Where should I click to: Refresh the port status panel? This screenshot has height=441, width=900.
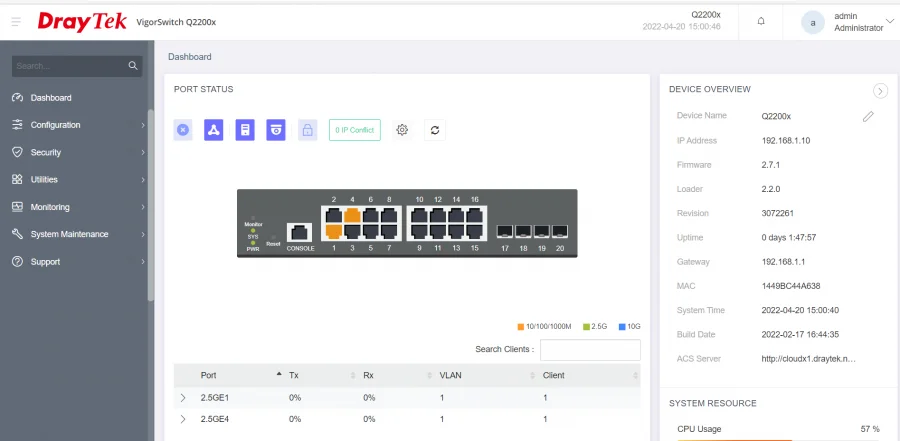pos(434,130)
